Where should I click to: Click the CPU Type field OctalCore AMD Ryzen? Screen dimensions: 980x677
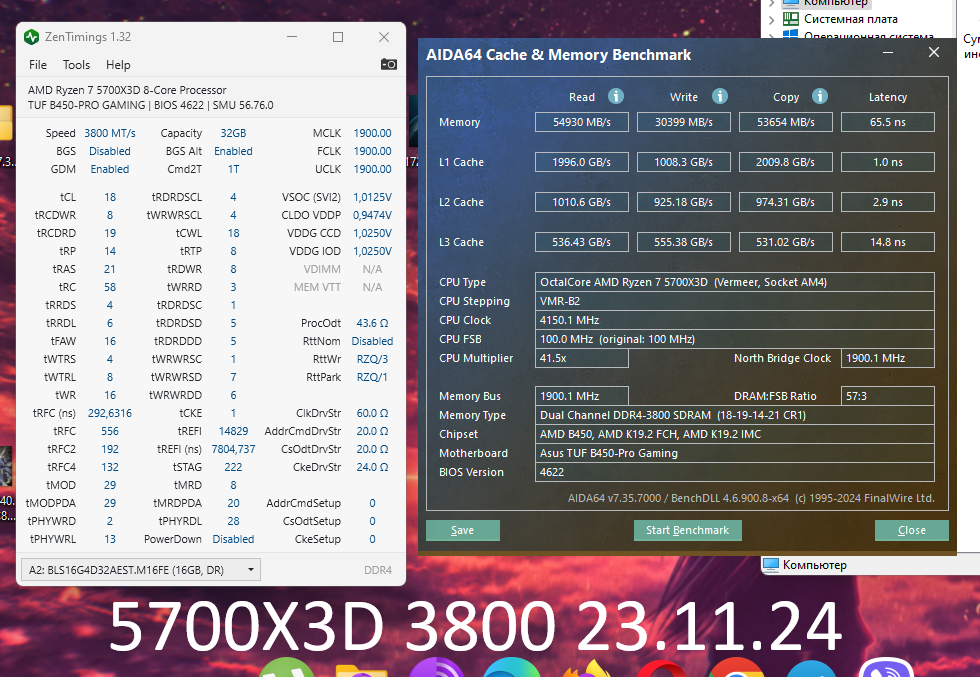tap(735, 282)
